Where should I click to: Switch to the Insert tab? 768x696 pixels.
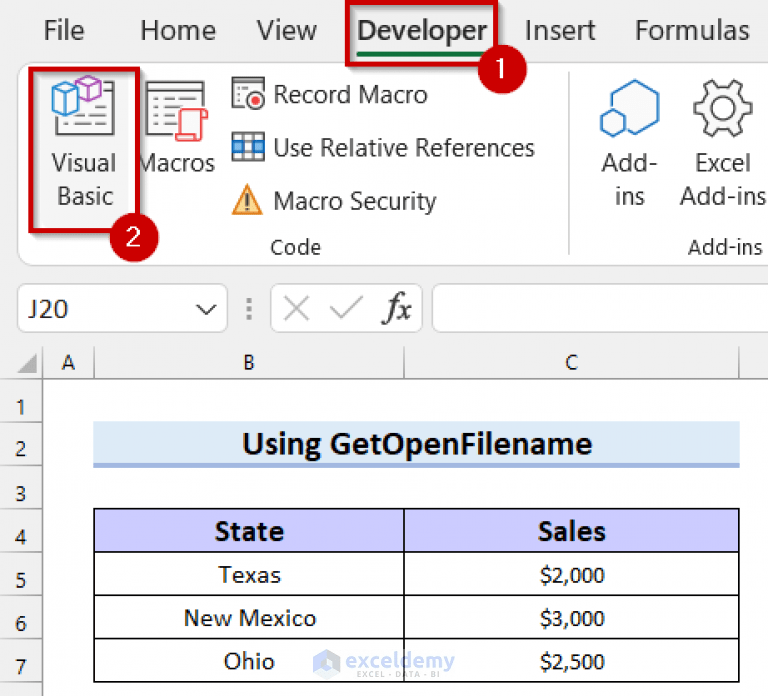tap(560, 30)
